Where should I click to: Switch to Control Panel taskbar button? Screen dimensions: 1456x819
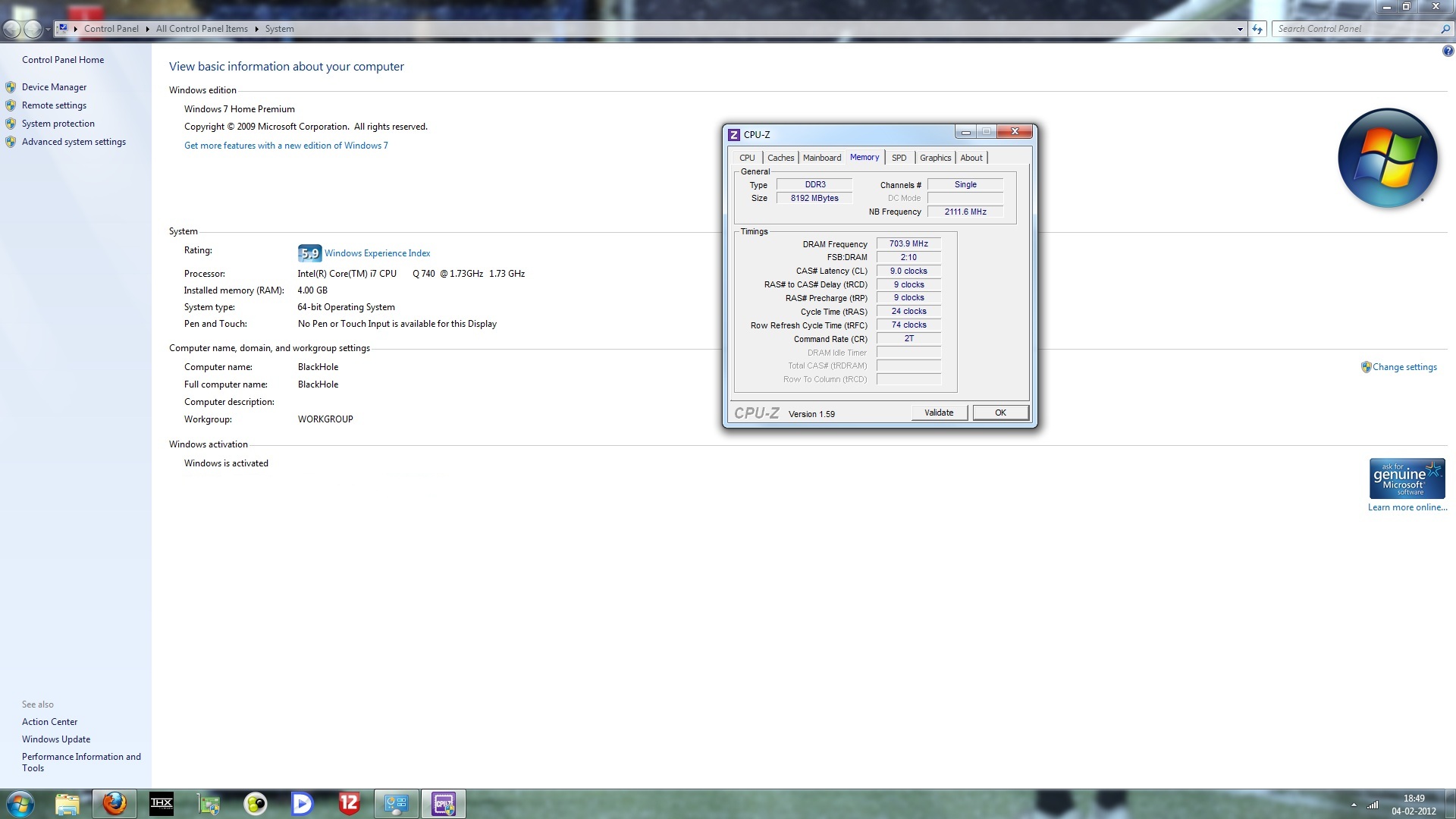(397, 804)
